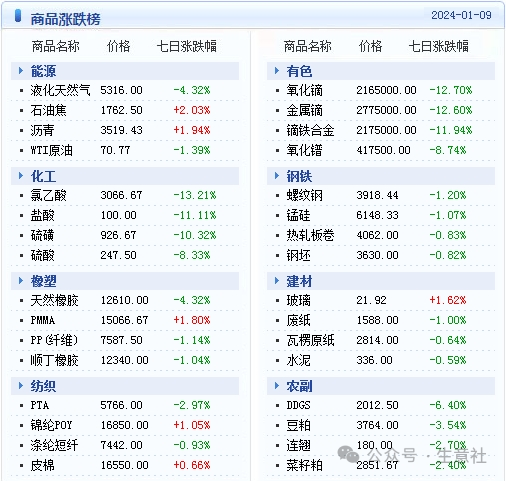Screen dimensions: 506x481
Task: Select 螺纹钢 commodity
Action: [304, 195]
